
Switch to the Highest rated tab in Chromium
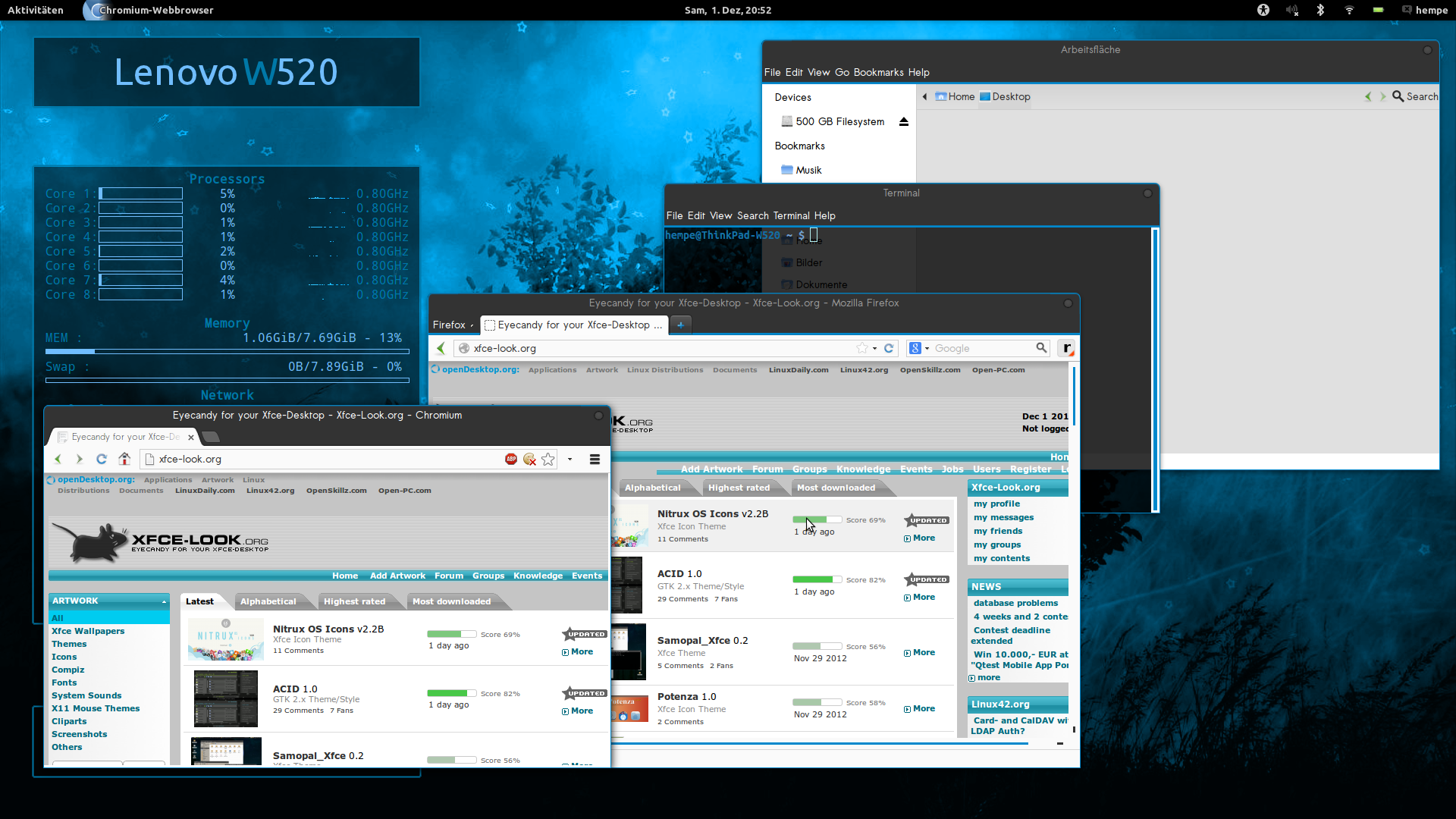354,601
